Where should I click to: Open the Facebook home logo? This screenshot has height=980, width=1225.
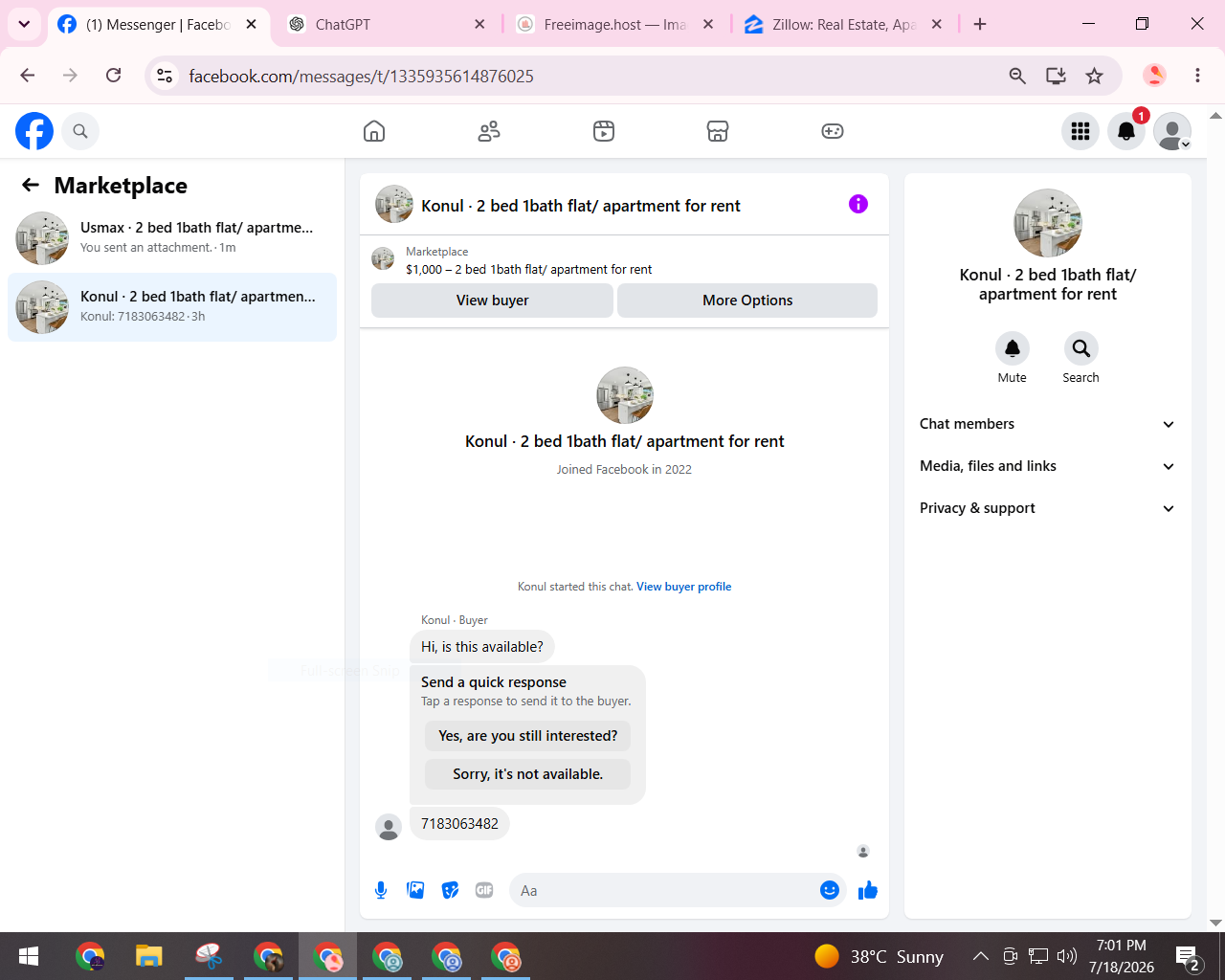34,131
